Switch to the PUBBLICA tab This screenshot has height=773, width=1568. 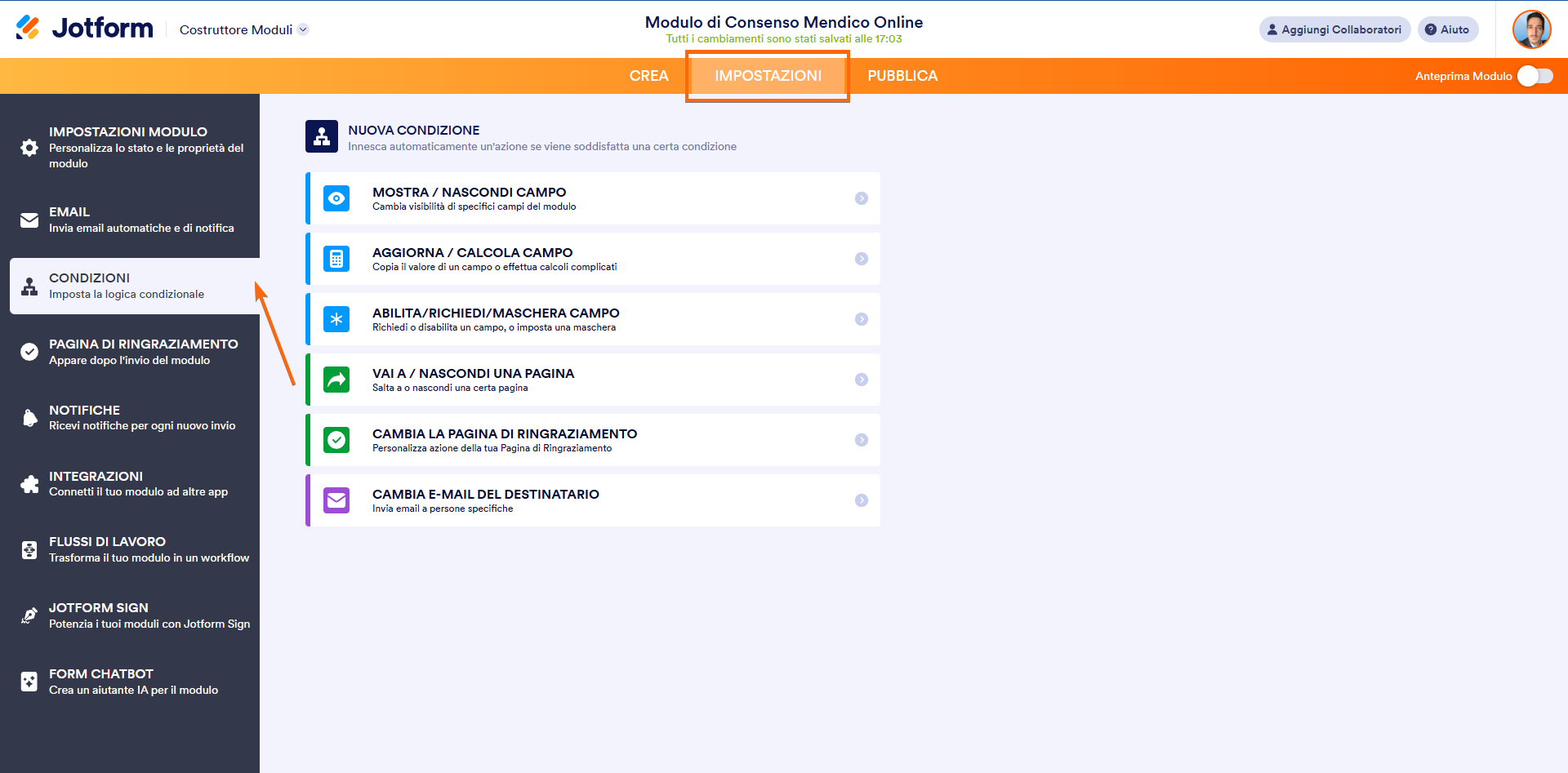[902, 76]
